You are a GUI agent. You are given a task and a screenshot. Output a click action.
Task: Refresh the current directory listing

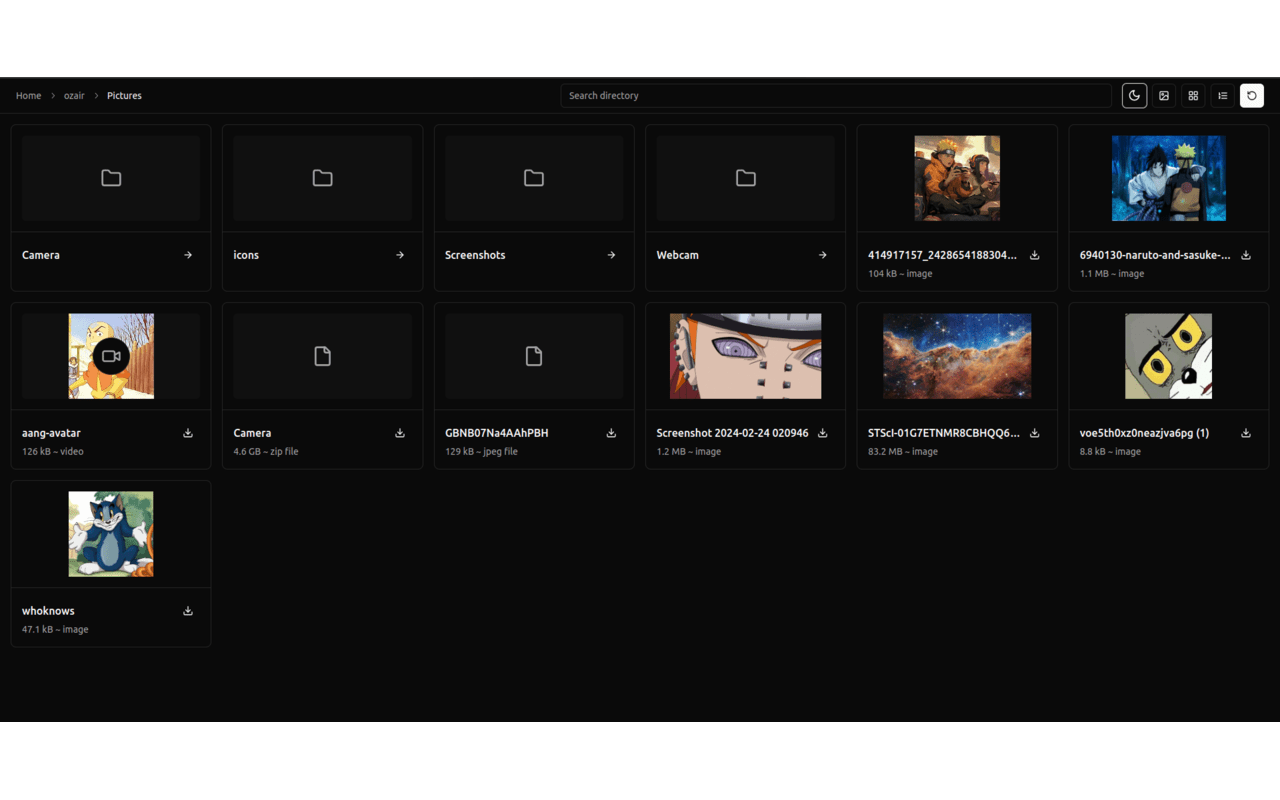pos(1251,95)
